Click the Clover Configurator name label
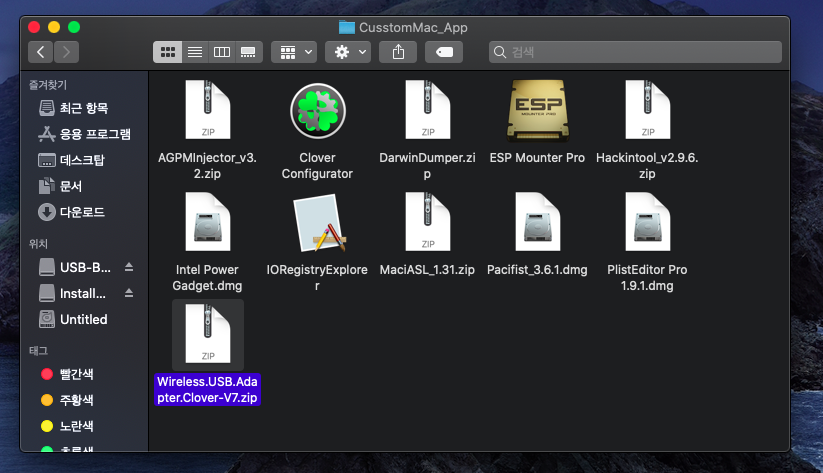The height and width of the screenshot is (473, 823). click(317, 165)
